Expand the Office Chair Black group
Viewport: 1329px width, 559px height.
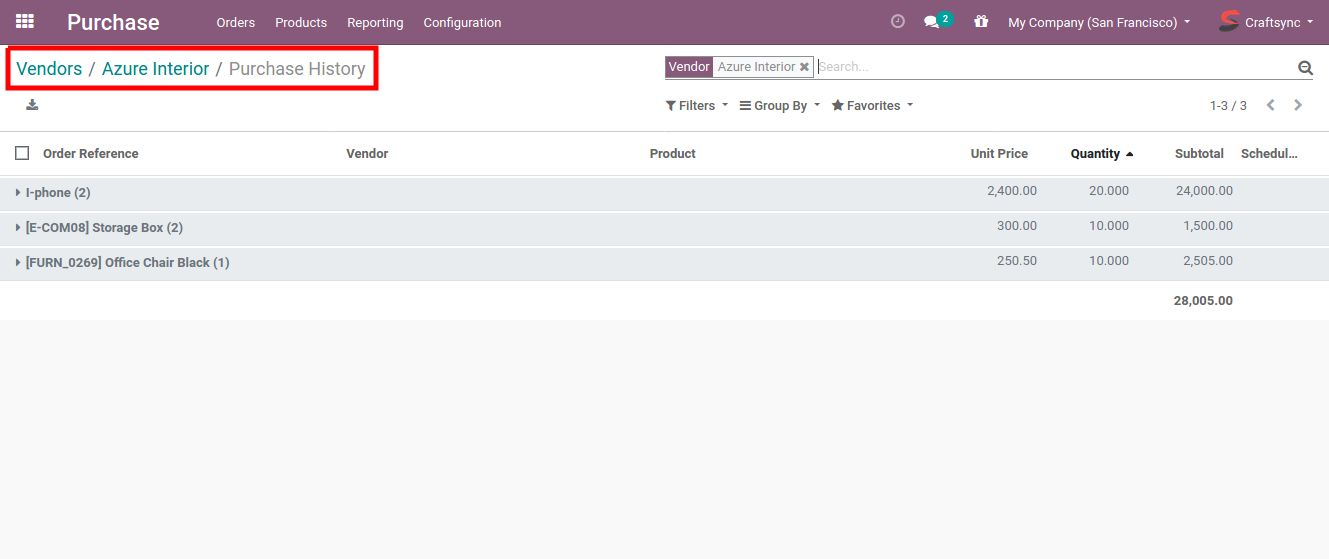126,263
